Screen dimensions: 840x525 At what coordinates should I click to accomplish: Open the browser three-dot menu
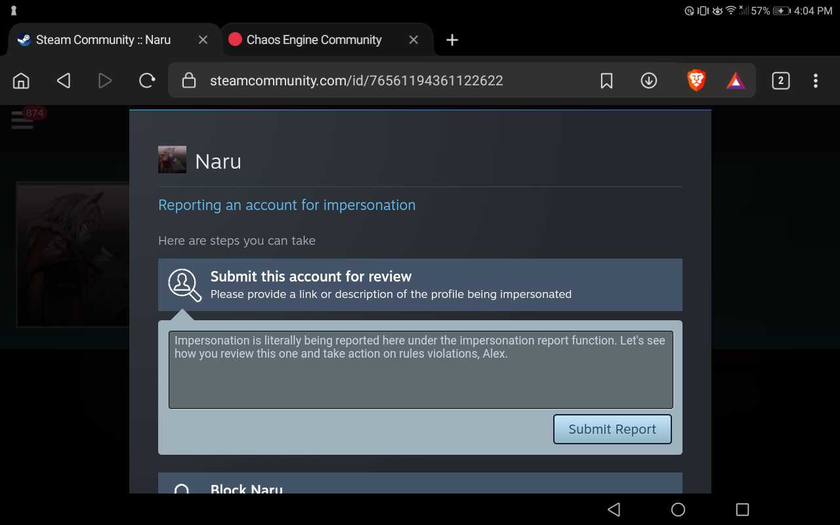pos(815,81)
